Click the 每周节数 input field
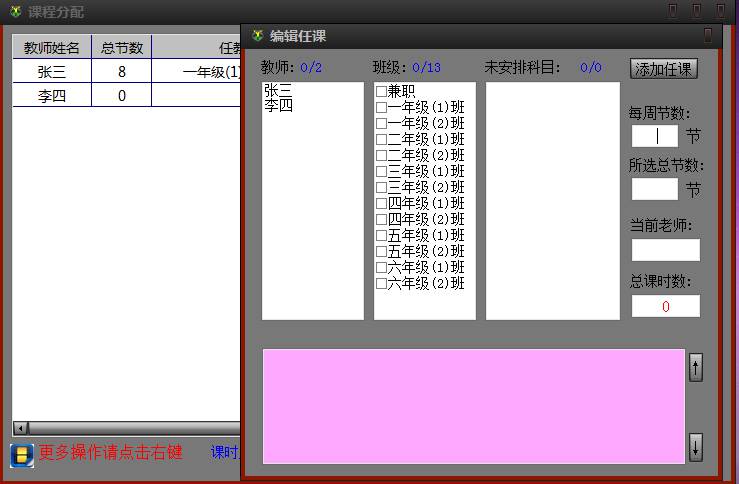The height and width of the screenshot is (484, 739). [655, 136]
